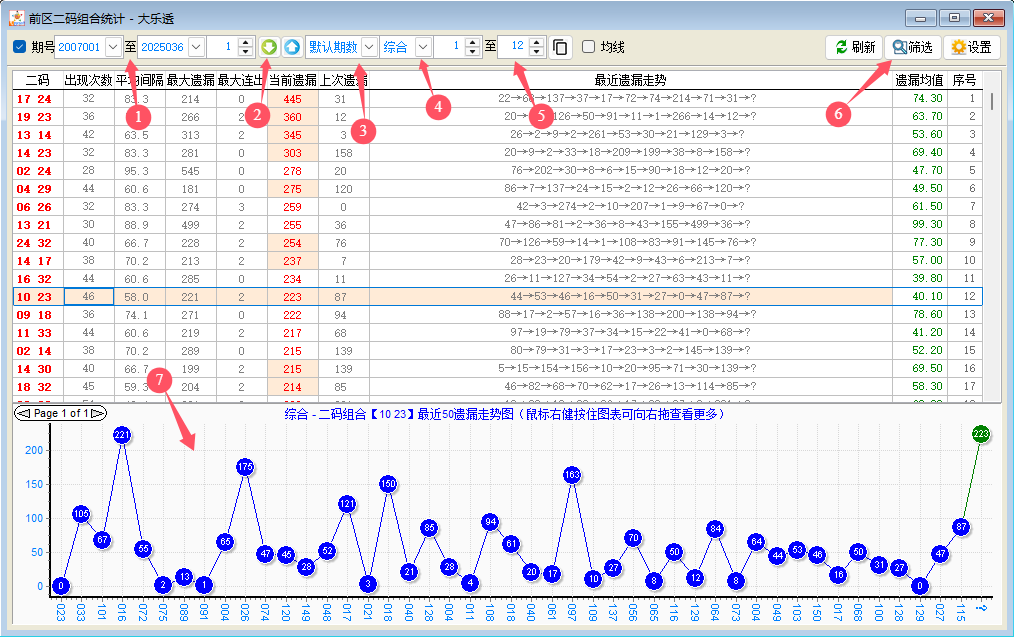Open the 设置 settings button
Image resolution: width=1014 pixels, height=637 pixels.
(971, 47)
